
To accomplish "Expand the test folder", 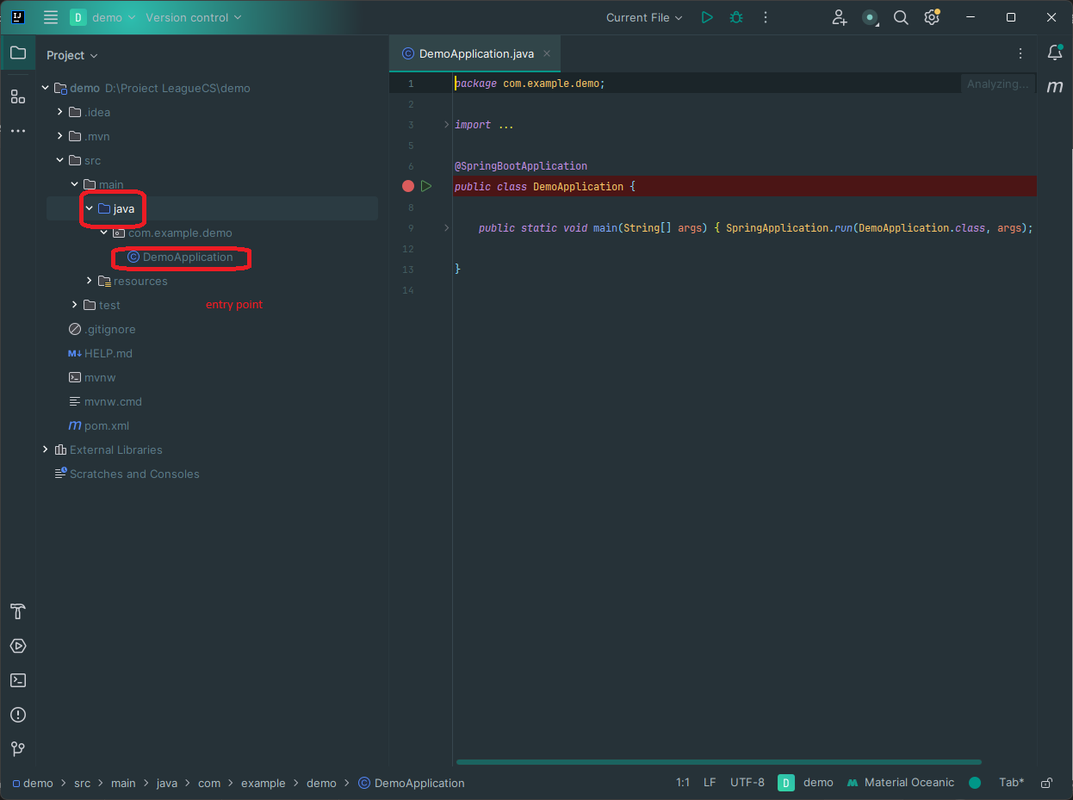I will (75, 305).
